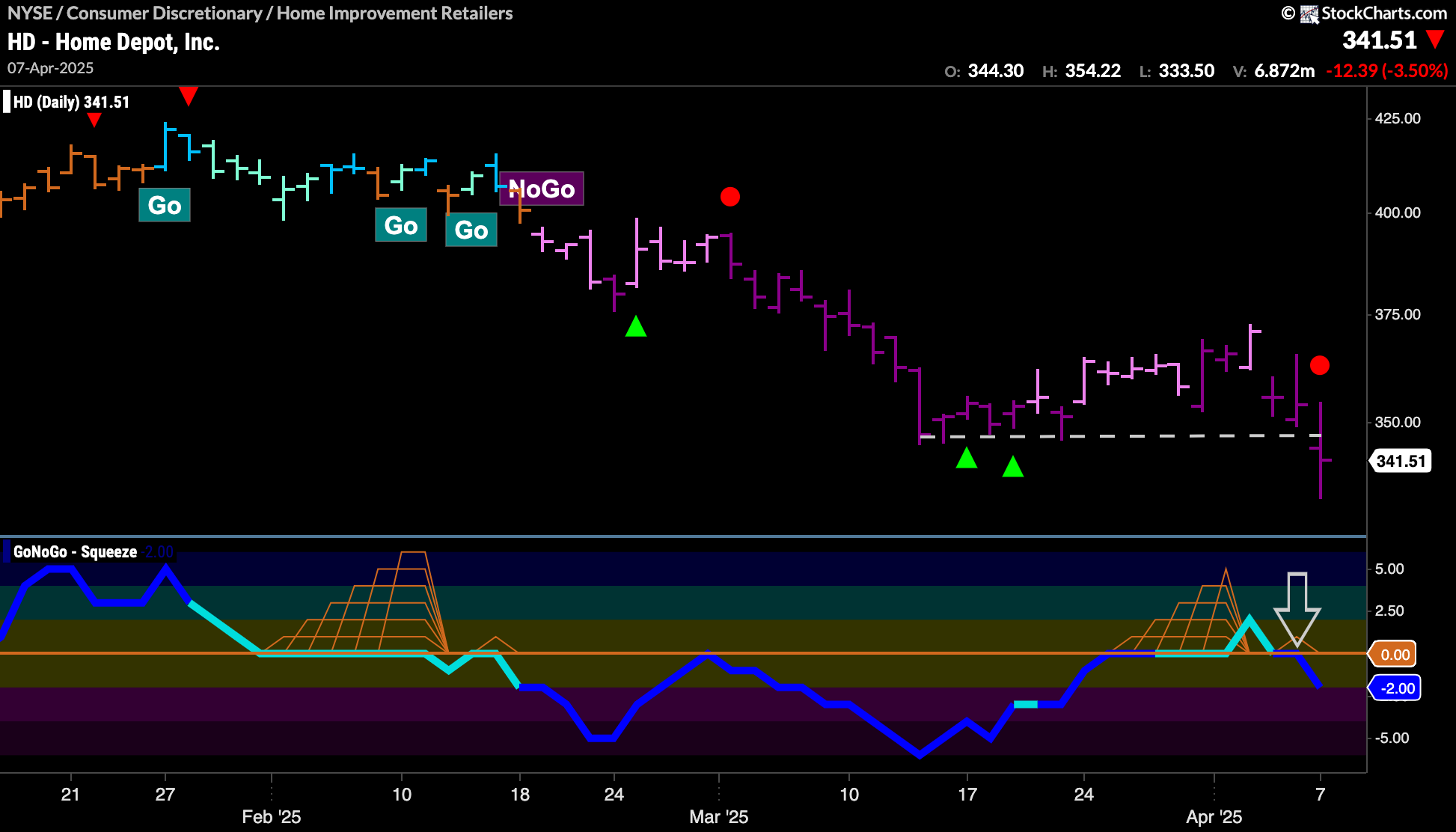Click the small red triangle under HD (Daily) label

[94, 120]
